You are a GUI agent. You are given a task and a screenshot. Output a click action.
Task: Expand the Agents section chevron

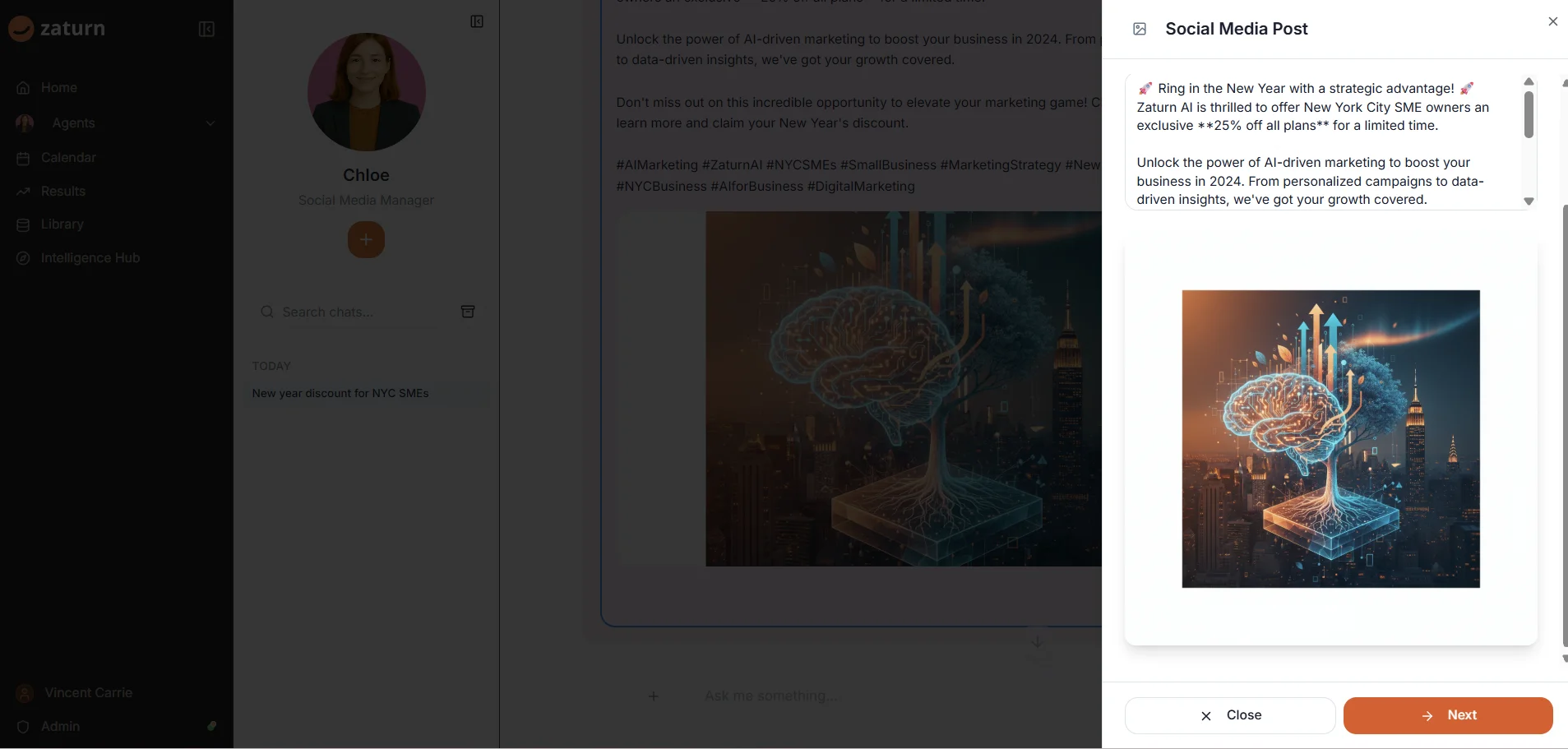tap(210, 123)
